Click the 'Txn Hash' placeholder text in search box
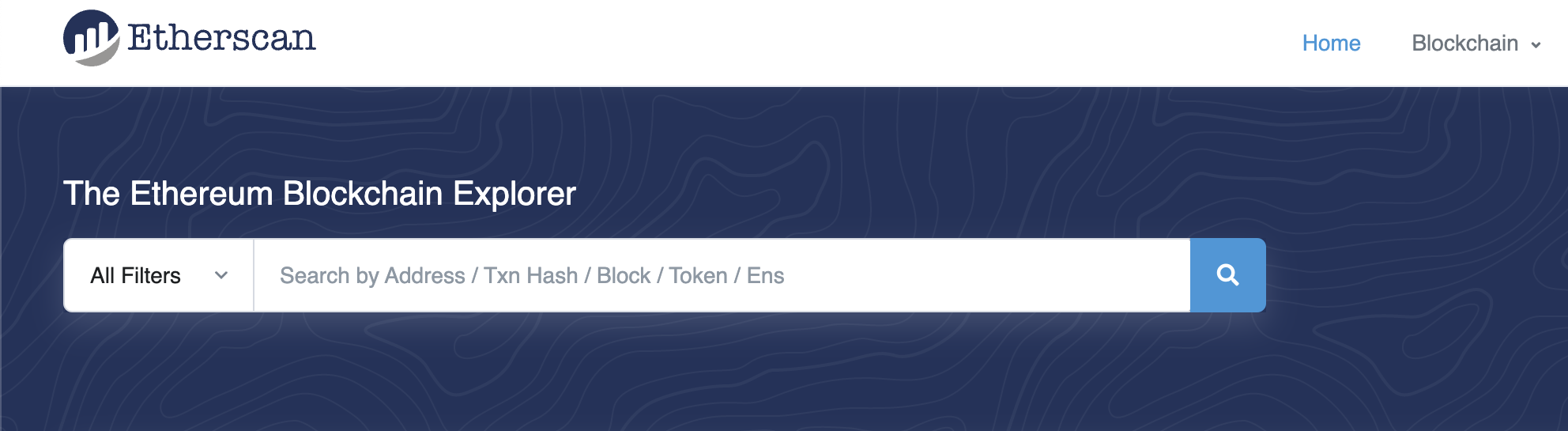The image size is (1568, 431). [x=530, y=275]
